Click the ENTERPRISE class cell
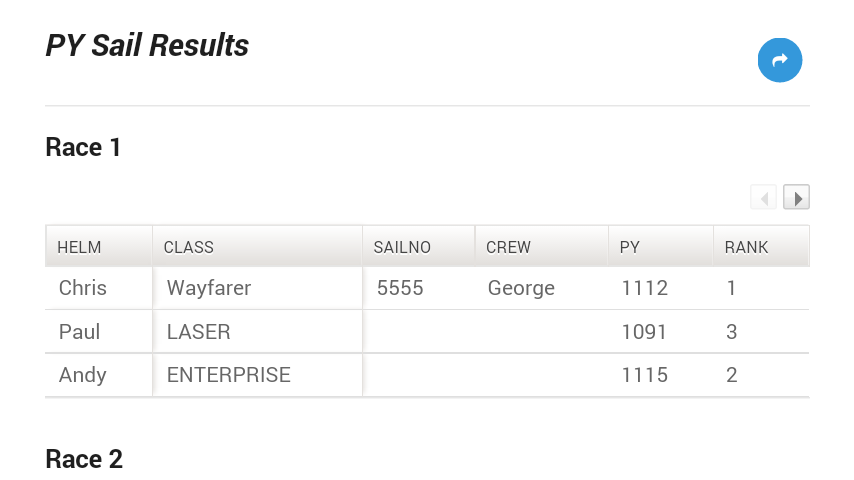 pyautogui.click(x=229, y=375)
